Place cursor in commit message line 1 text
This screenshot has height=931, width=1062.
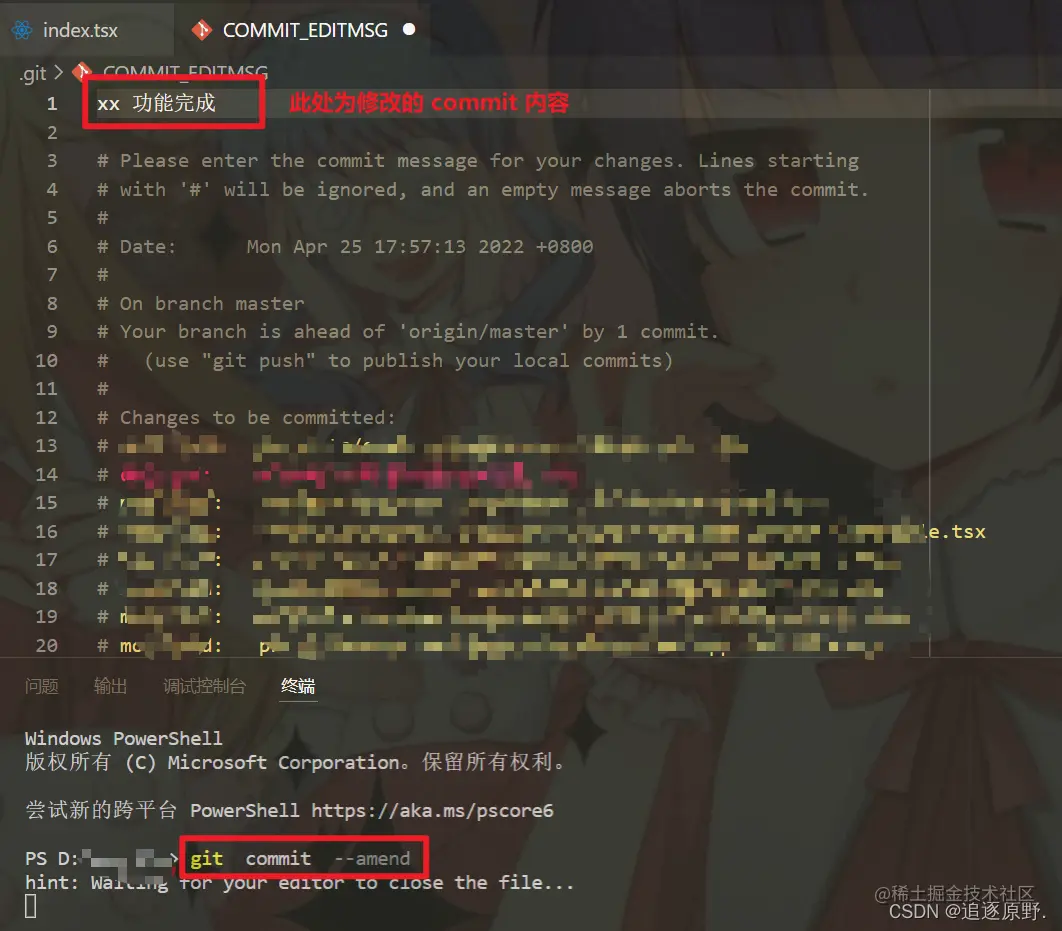tap(156, 103)
